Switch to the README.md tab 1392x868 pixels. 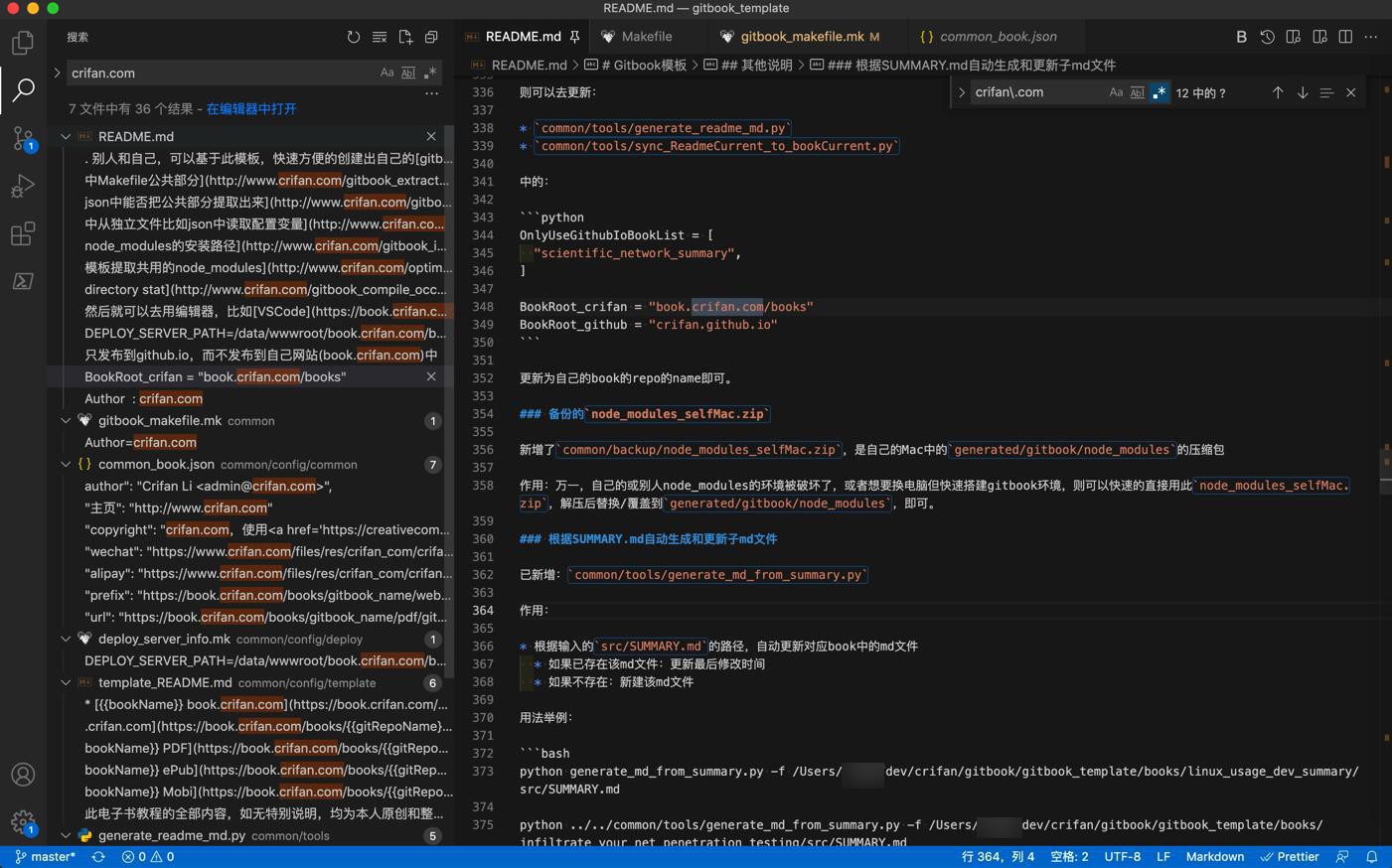524,37
